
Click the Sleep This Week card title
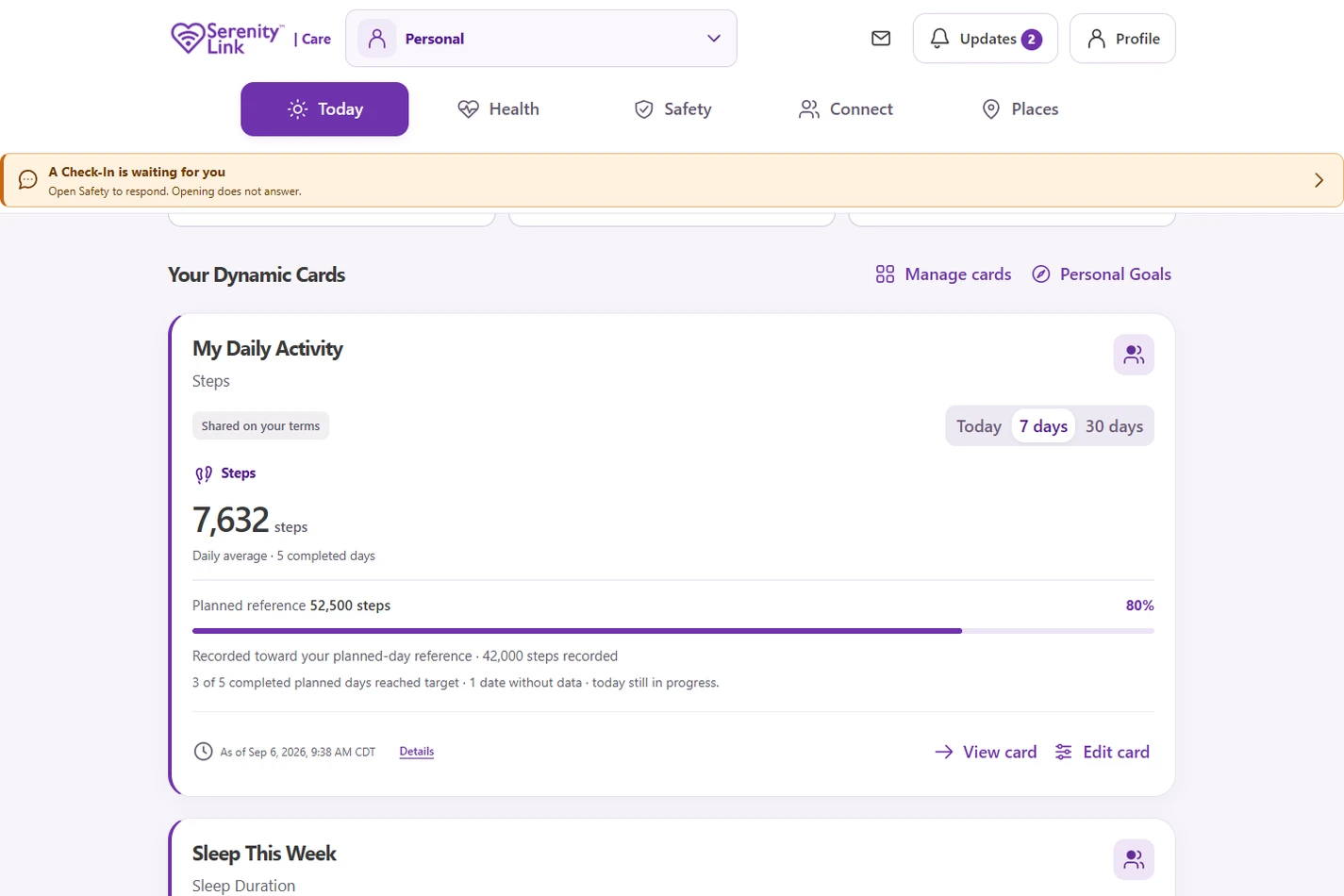pos(264,854)
